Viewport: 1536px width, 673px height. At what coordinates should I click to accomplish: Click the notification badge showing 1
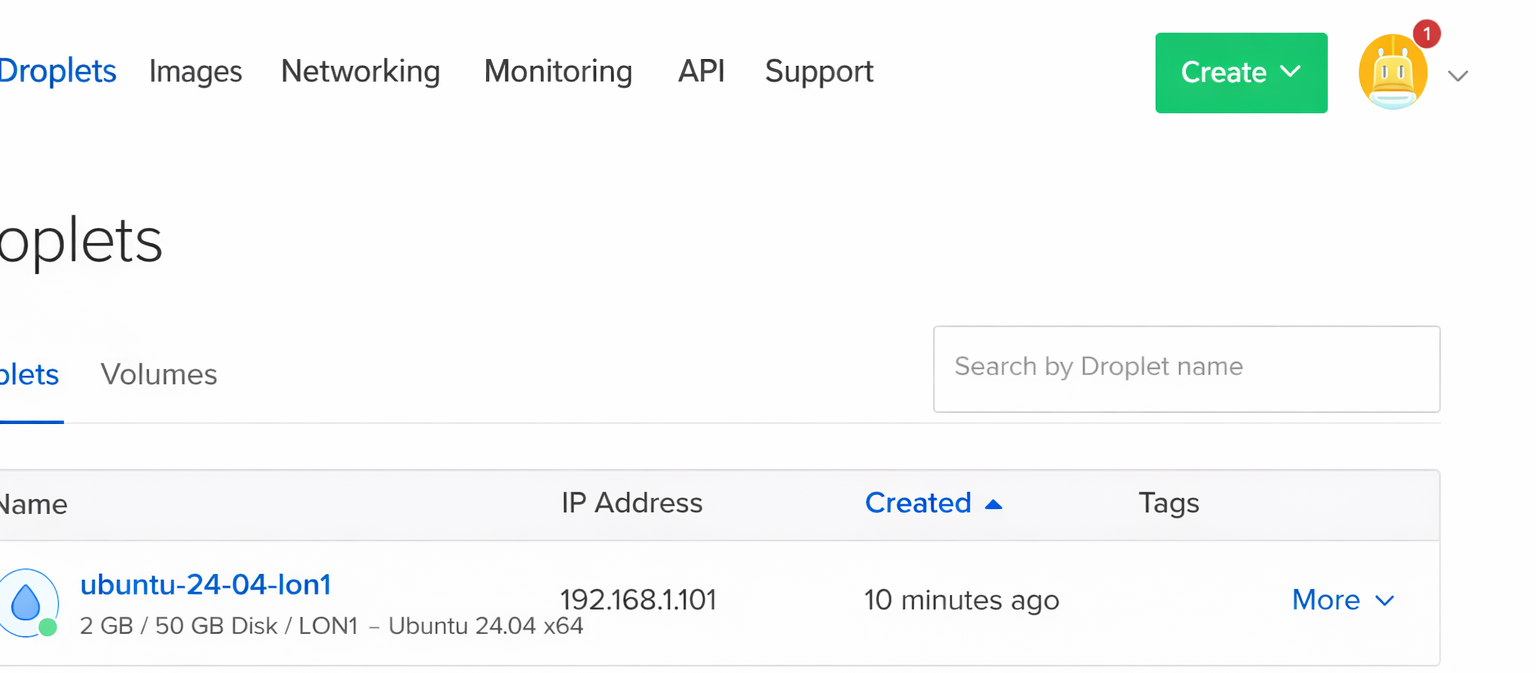(x=1427, y=33)
